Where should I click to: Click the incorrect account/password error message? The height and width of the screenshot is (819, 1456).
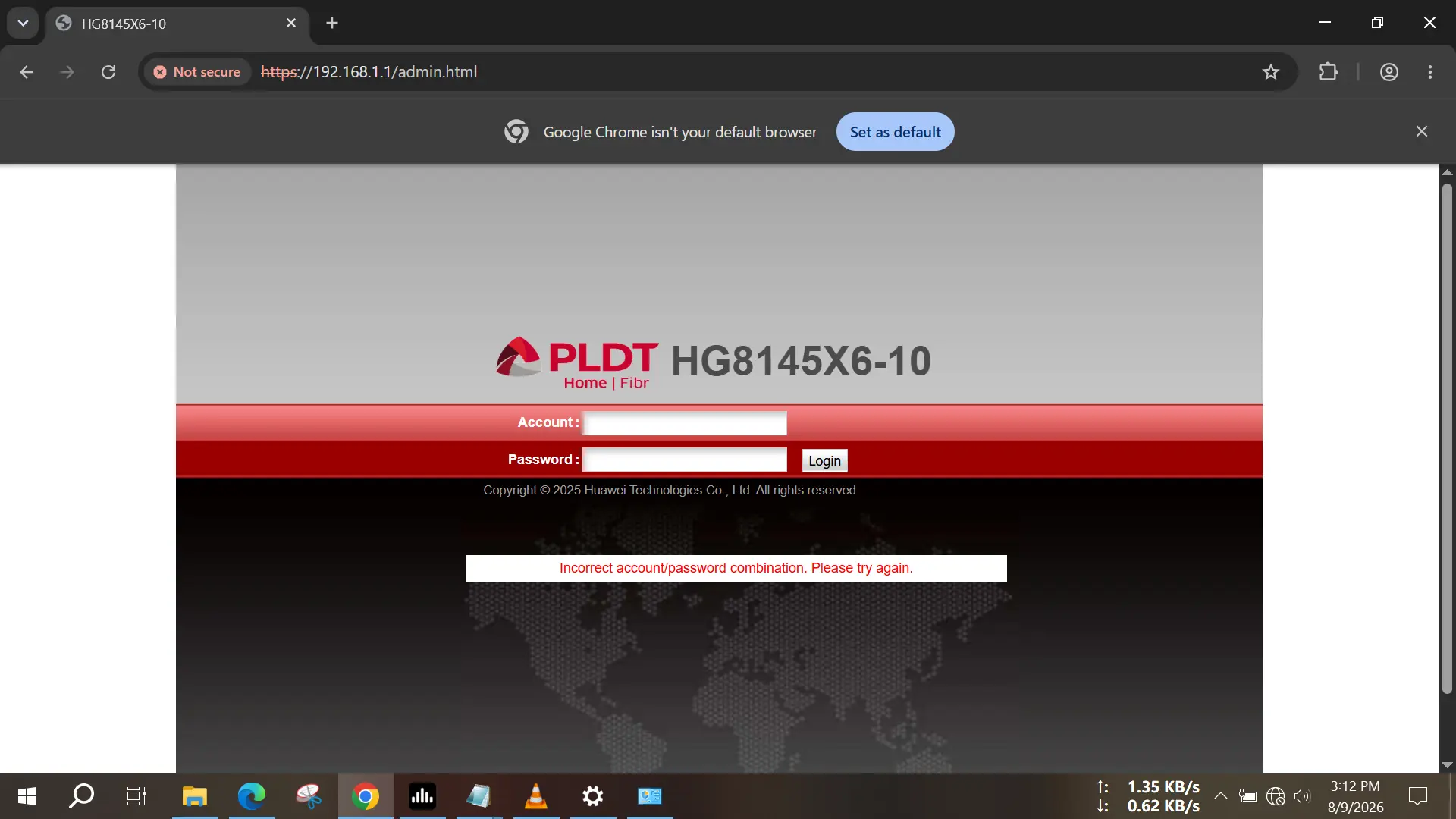click(x=736, y=569)
